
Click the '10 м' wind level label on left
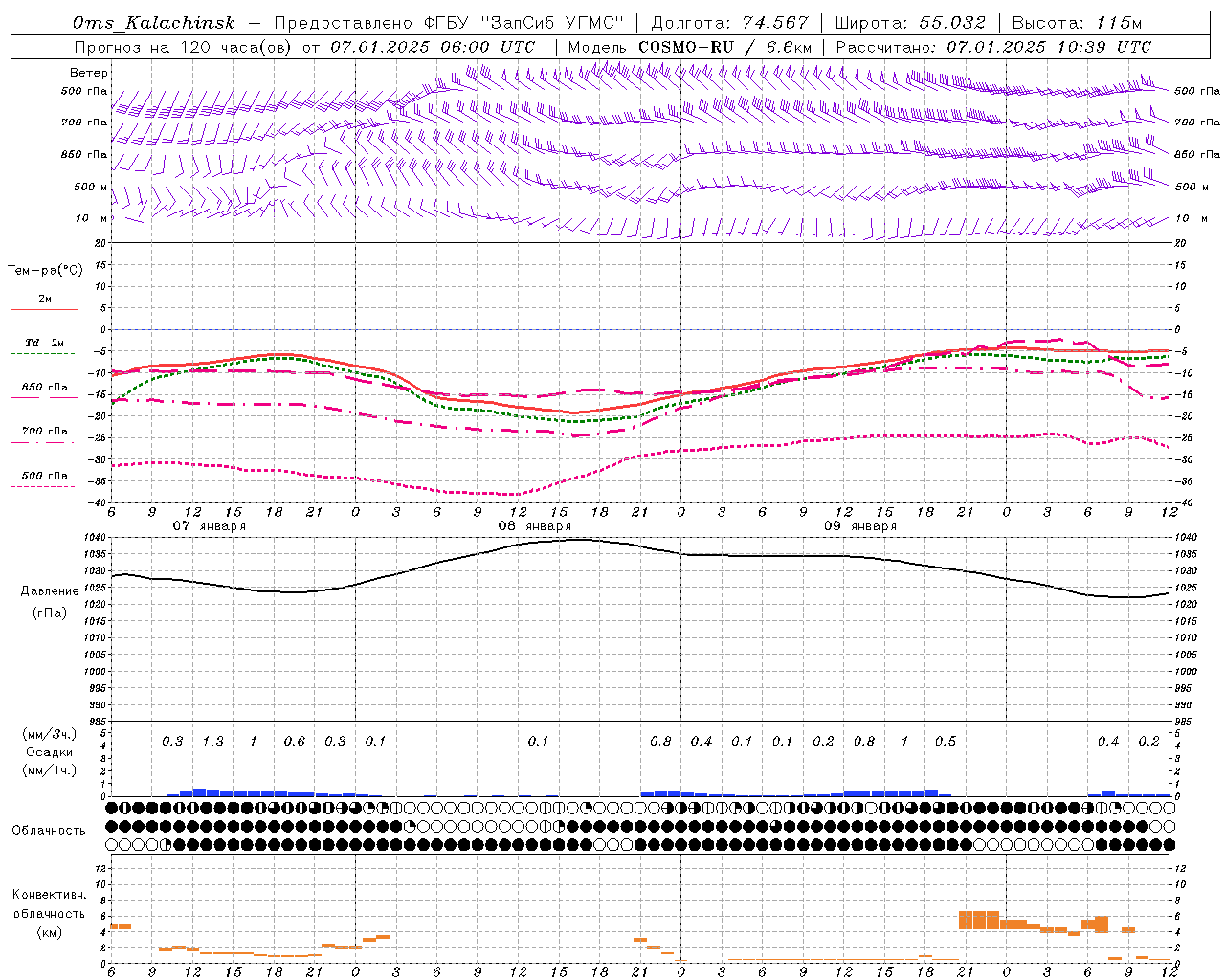point(91,218)
